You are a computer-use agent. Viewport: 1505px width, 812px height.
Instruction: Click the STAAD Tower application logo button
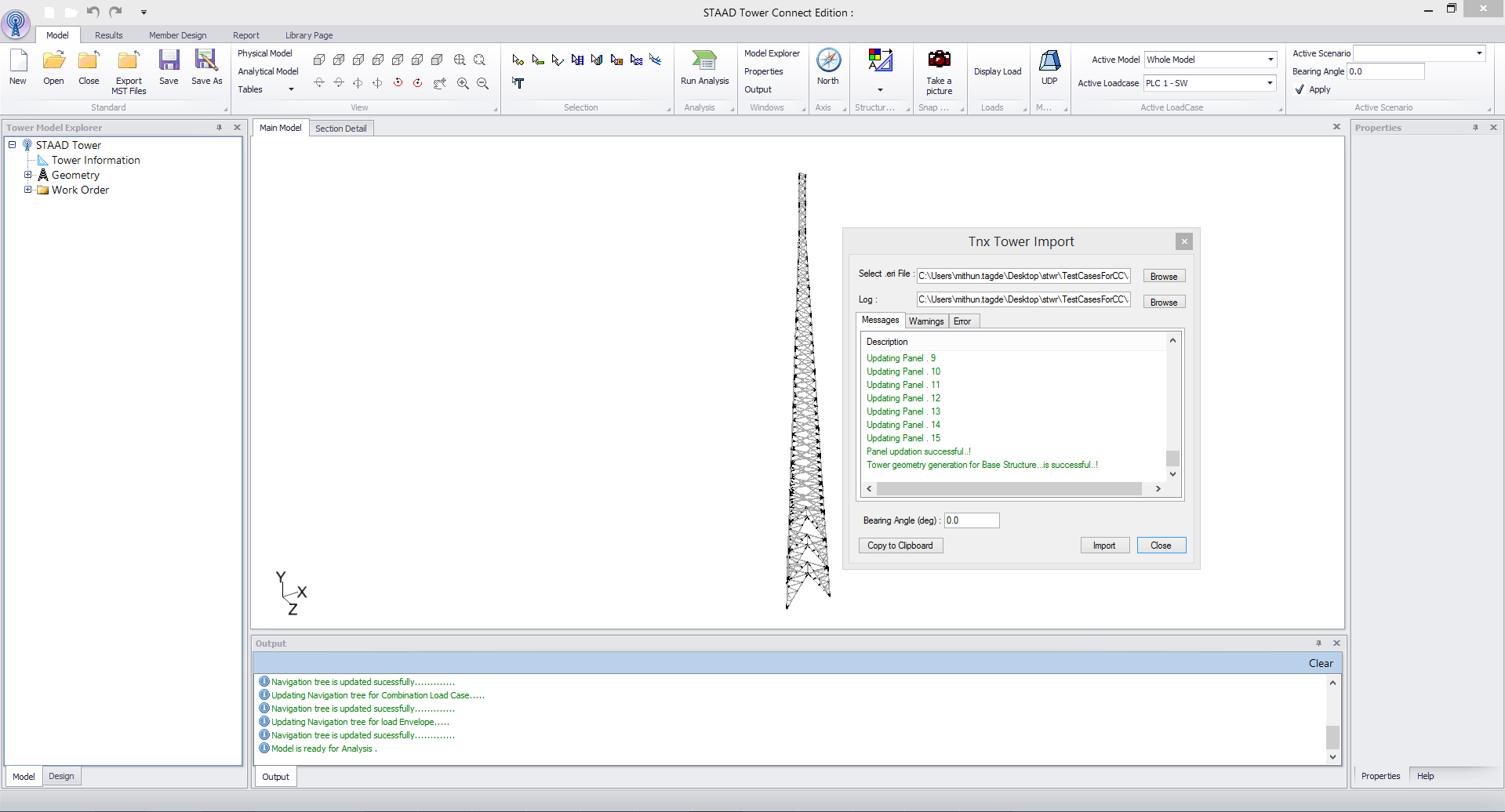click(16, 24)
